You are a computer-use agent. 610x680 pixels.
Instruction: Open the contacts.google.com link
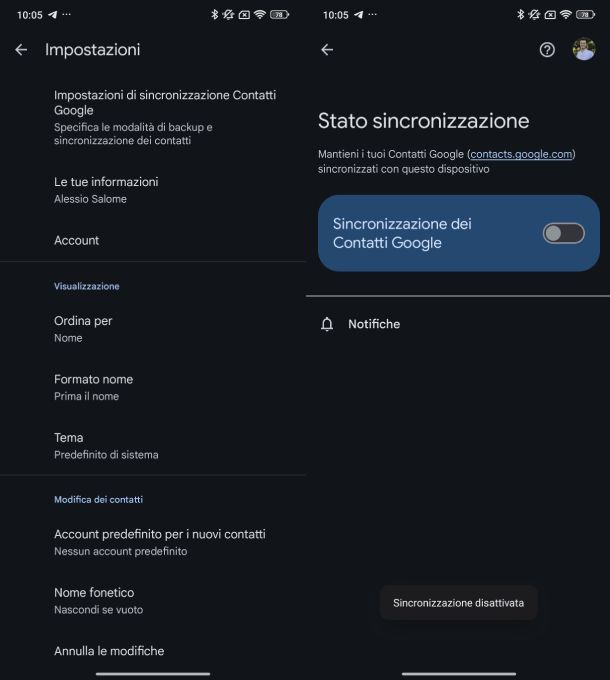pyautogui.click(x=521, y=155)
